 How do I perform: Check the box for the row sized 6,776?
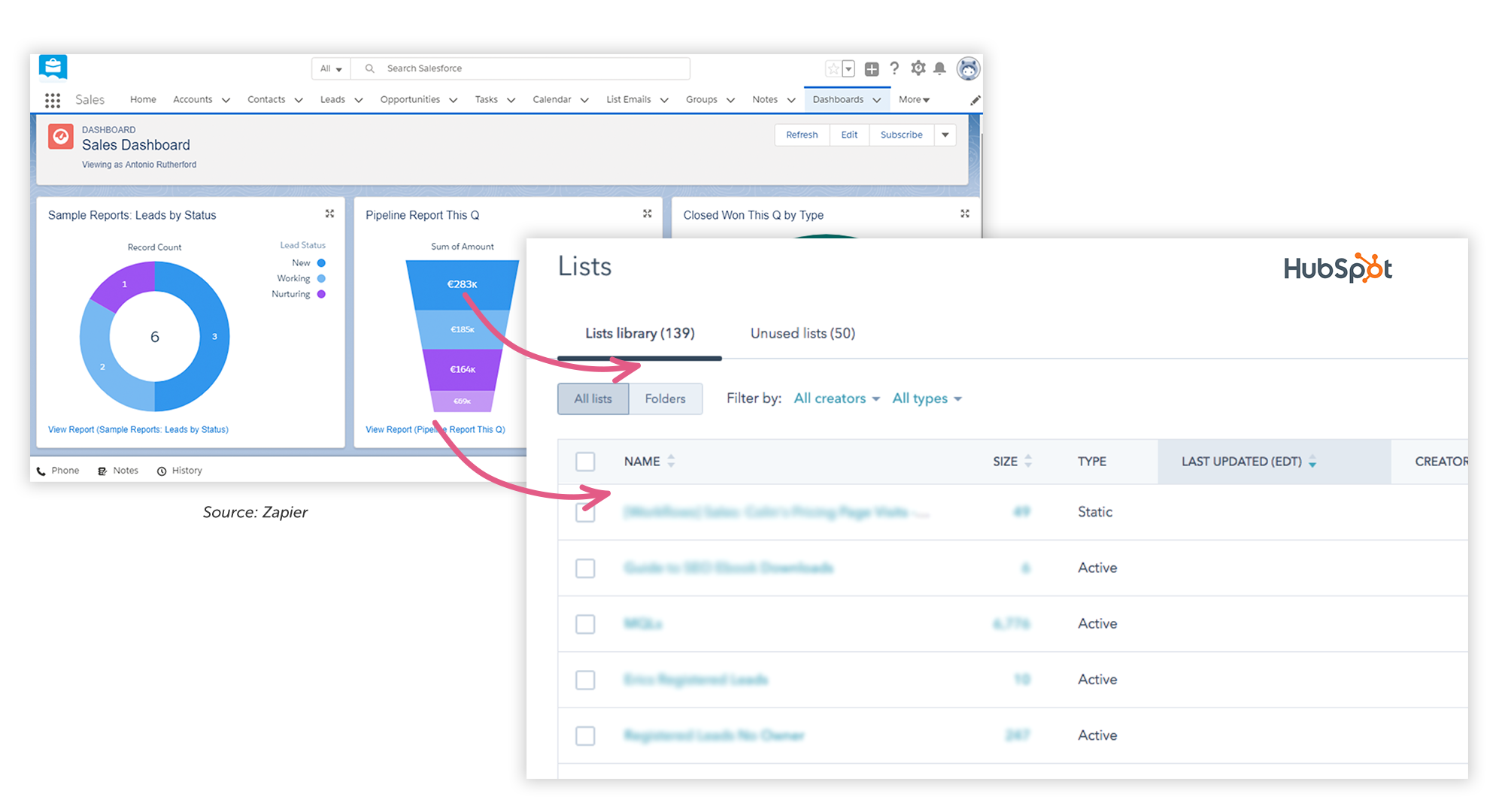(x=585, y=624)
